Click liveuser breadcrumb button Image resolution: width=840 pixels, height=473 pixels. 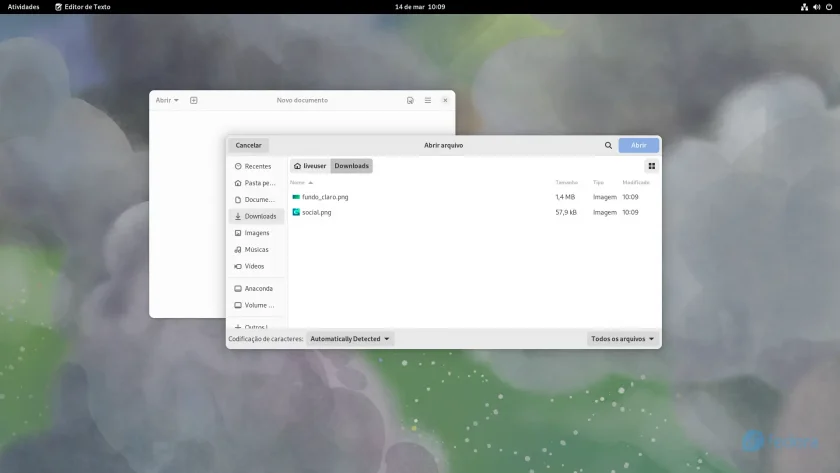[x=310, y=166]
